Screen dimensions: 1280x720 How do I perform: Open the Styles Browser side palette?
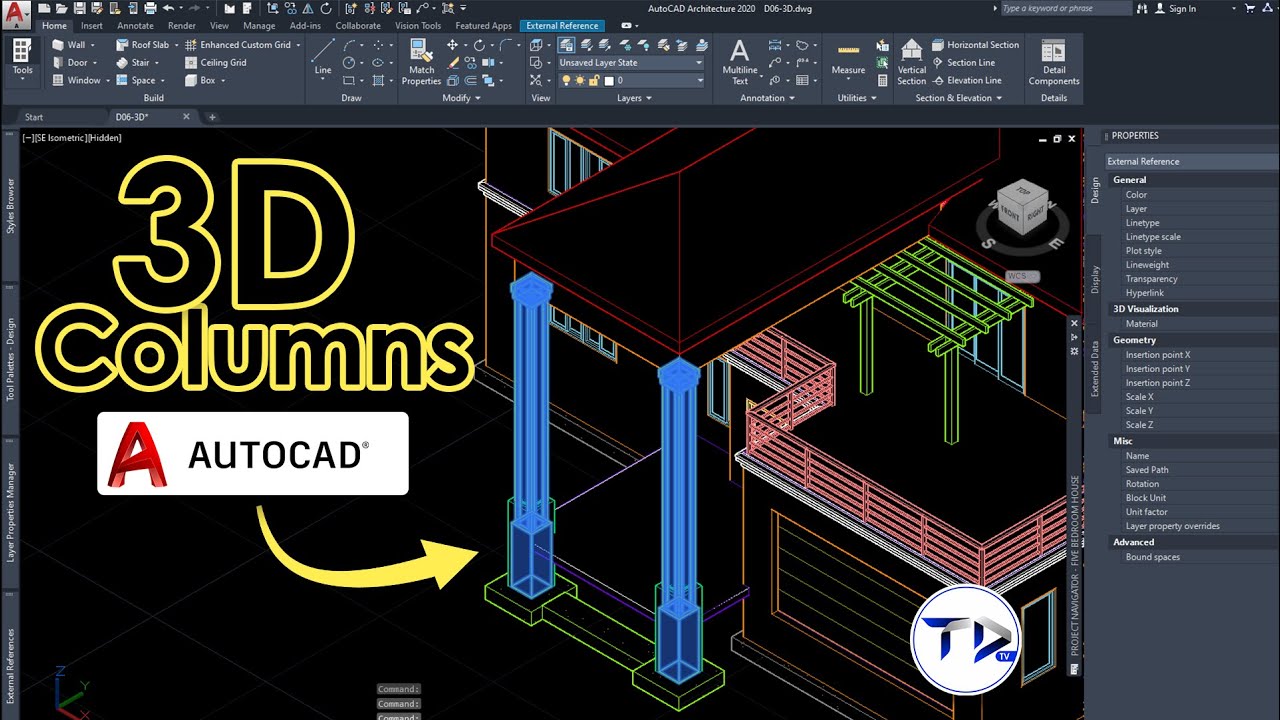11,206
